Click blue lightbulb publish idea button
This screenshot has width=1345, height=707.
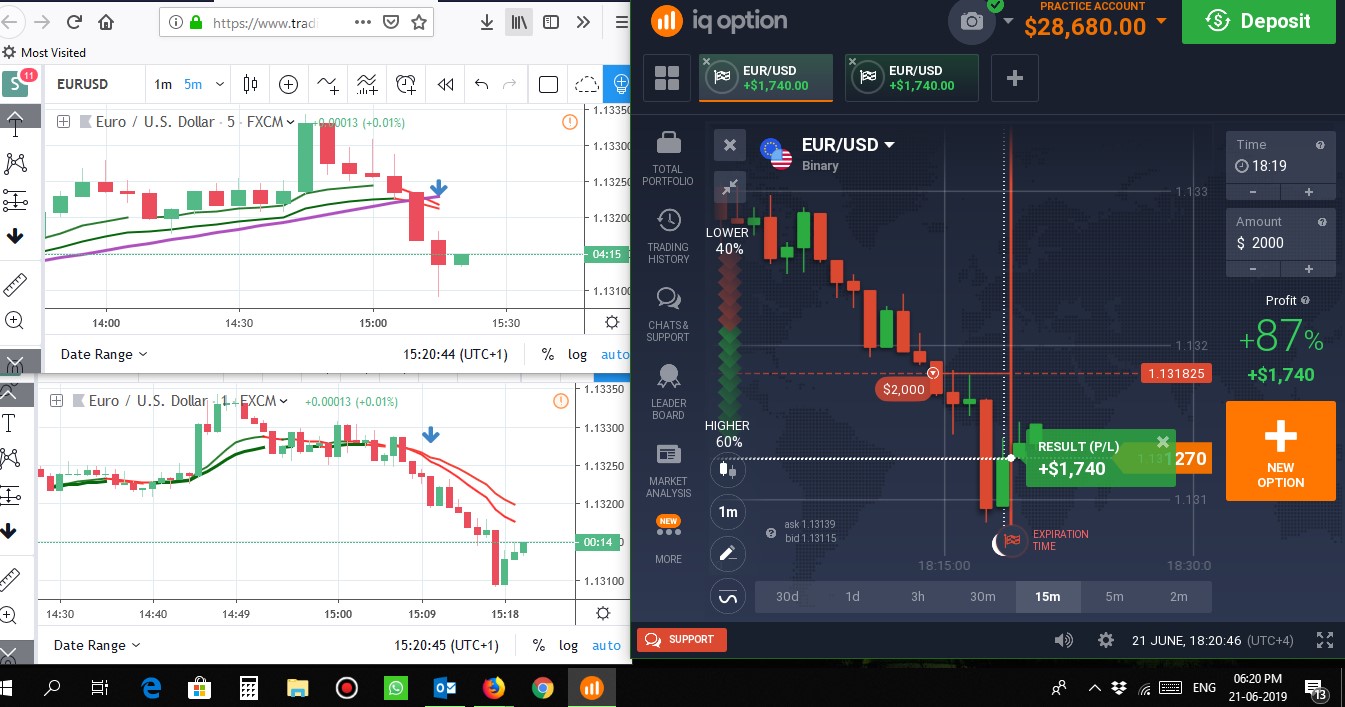point(621,85)
